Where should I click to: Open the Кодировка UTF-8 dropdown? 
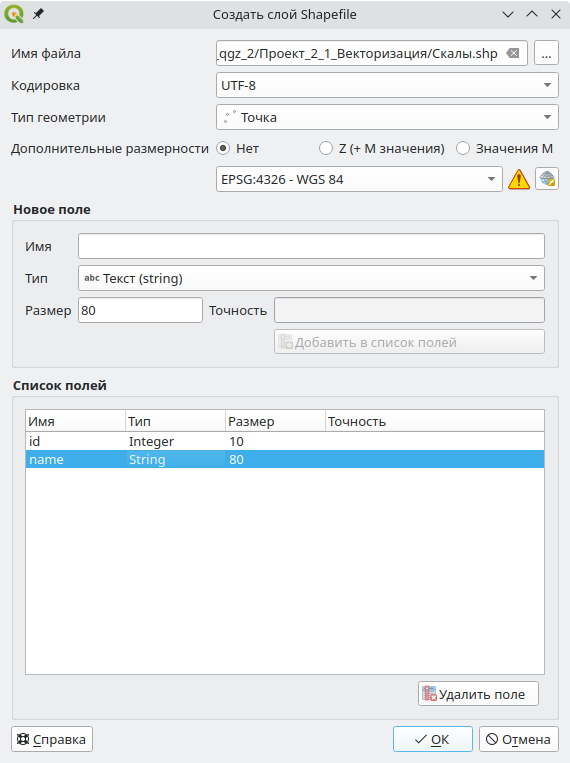tap(387, 85)
